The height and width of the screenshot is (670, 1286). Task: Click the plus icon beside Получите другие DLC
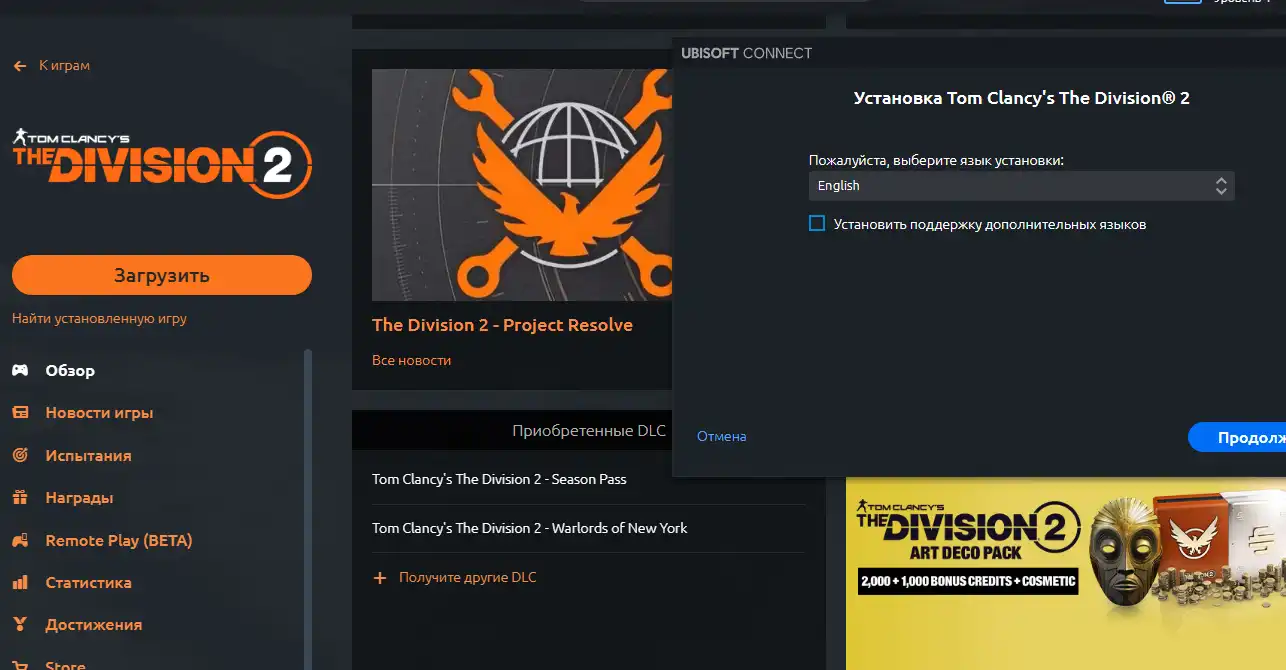point(380,578)
